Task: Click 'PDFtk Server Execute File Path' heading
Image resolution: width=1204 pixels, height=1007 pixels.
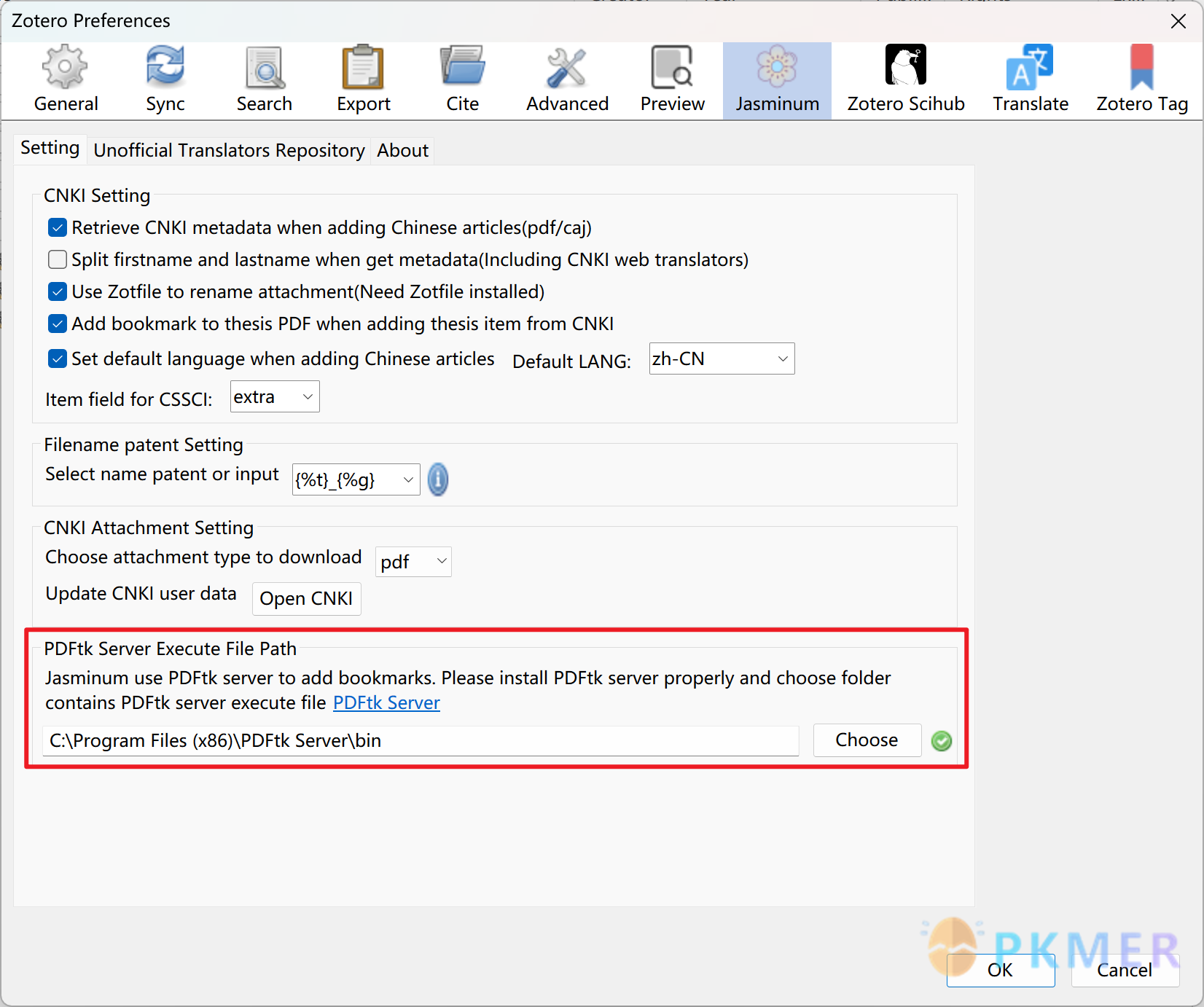Action: (x=170, y=649)
